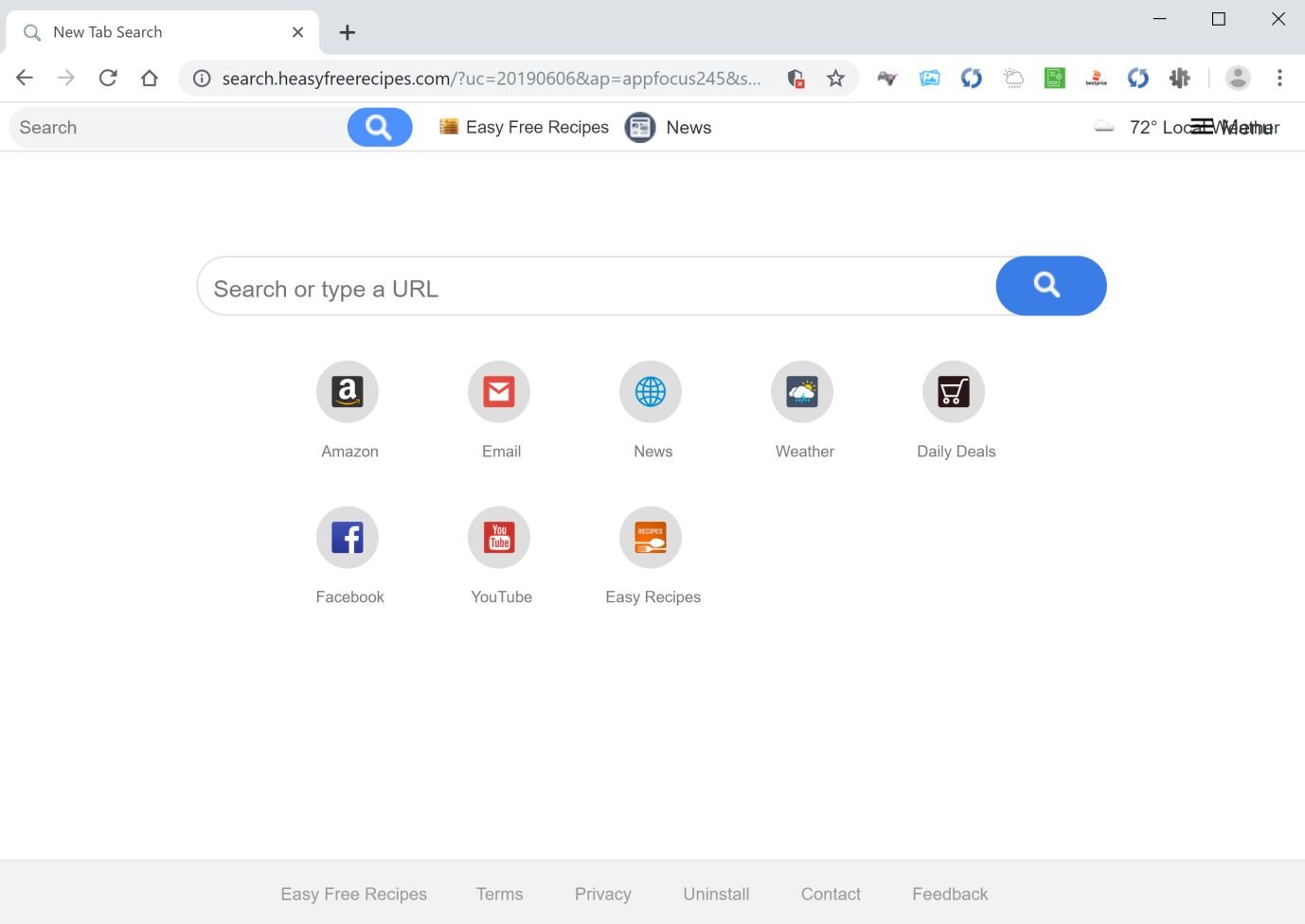Click the 72° temperature reading
The height and width of the screenshot is (924, 1305).
(1143, 128)
